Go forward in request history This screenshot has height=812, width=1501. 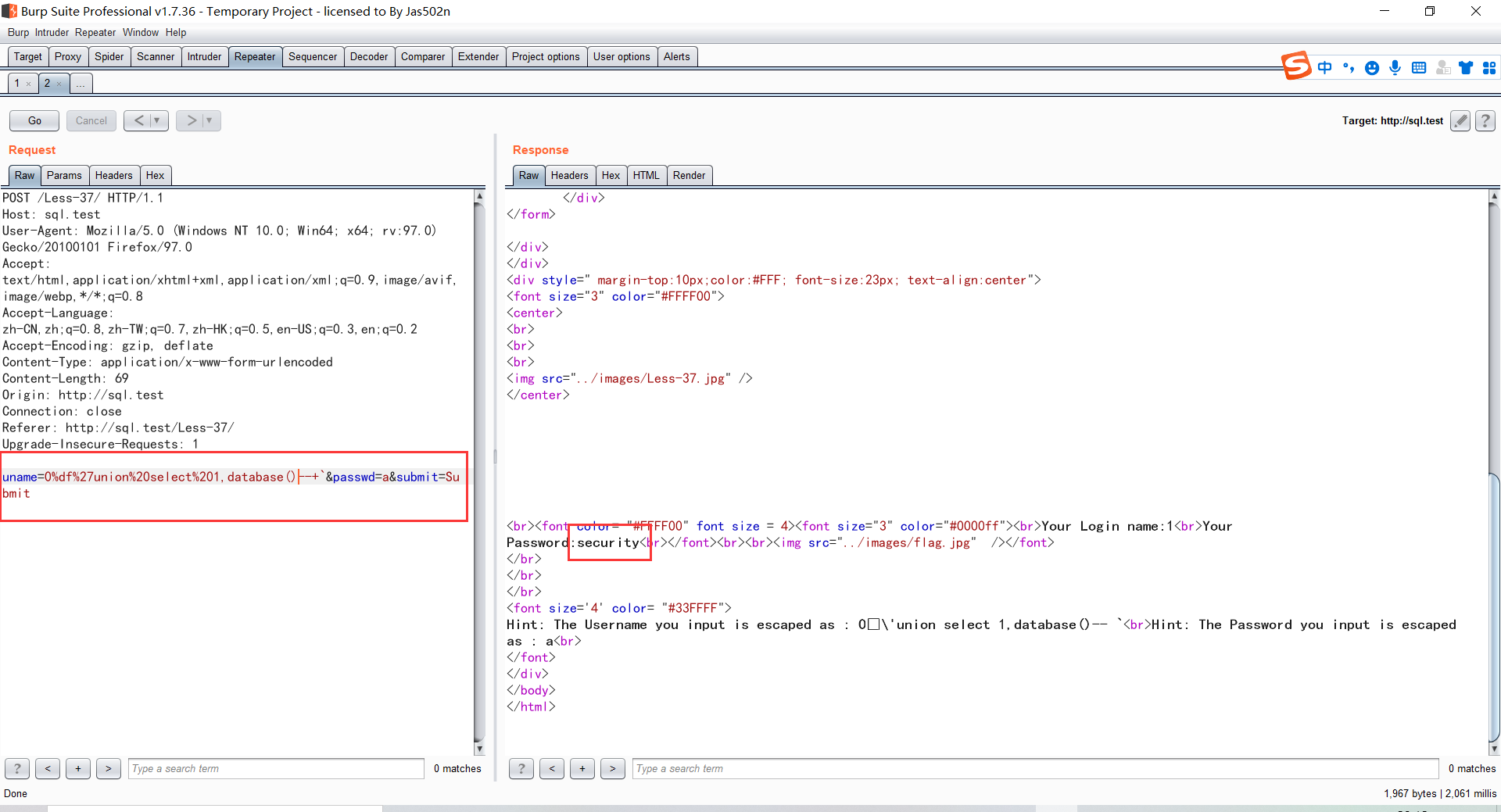click(191, 120)
